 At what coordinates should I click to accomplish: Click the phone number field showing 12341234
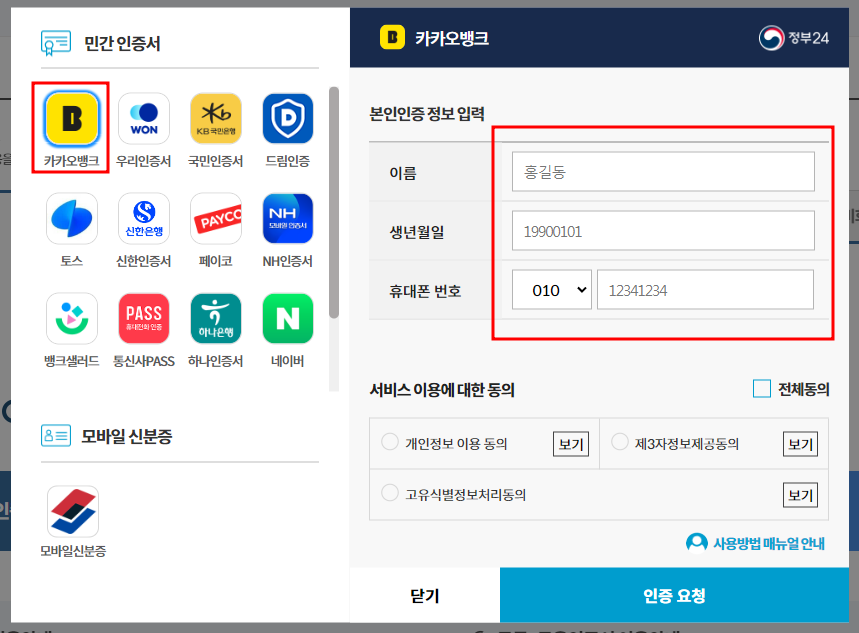pos(705,289)
